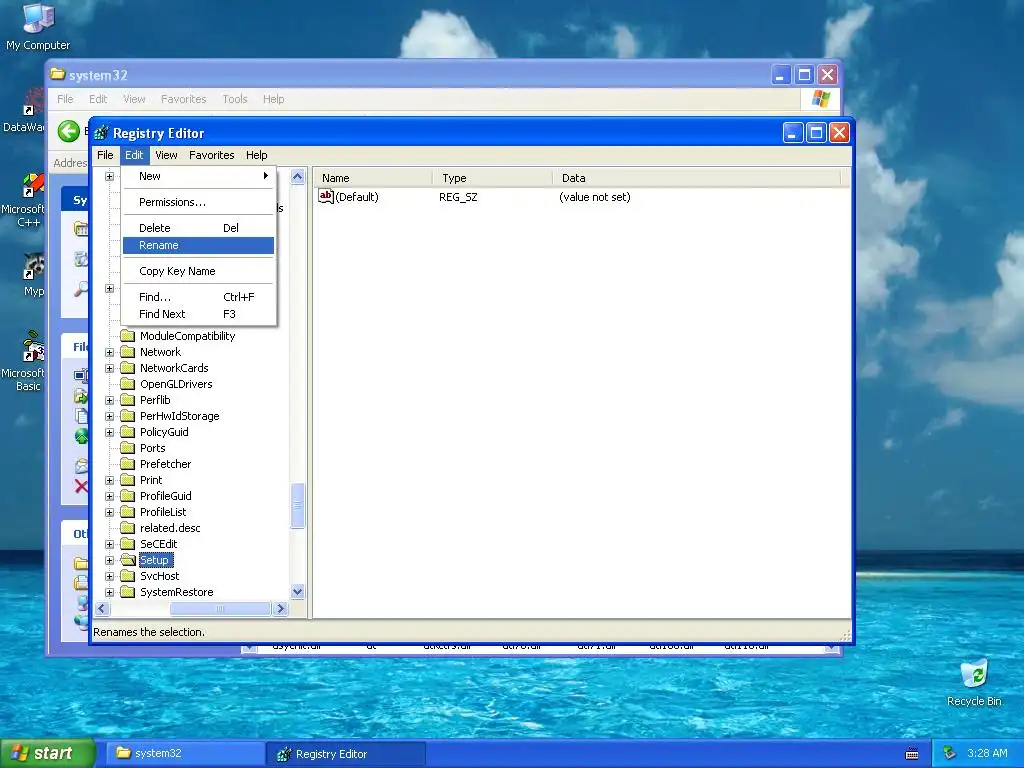1024x768 pixels.
Task: Choose Find... from Edit menu
Action: [x=198, y=296]
